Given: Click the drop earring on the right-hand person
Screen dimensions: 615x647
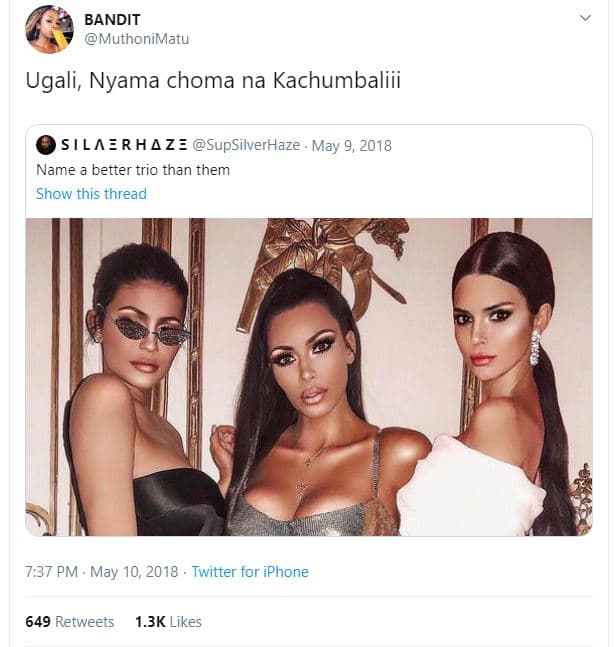Looking at the screenshot, I should [535, 348].
